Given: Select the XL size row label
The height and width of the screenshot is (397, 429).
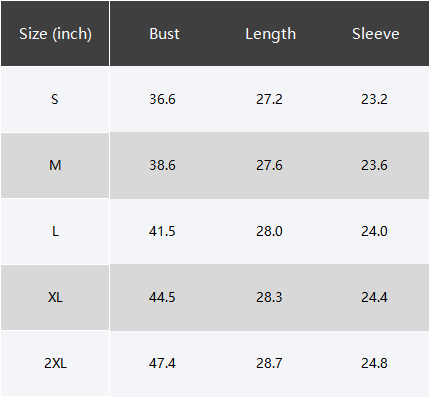Looking at the screenshot, I should (55, 297).
